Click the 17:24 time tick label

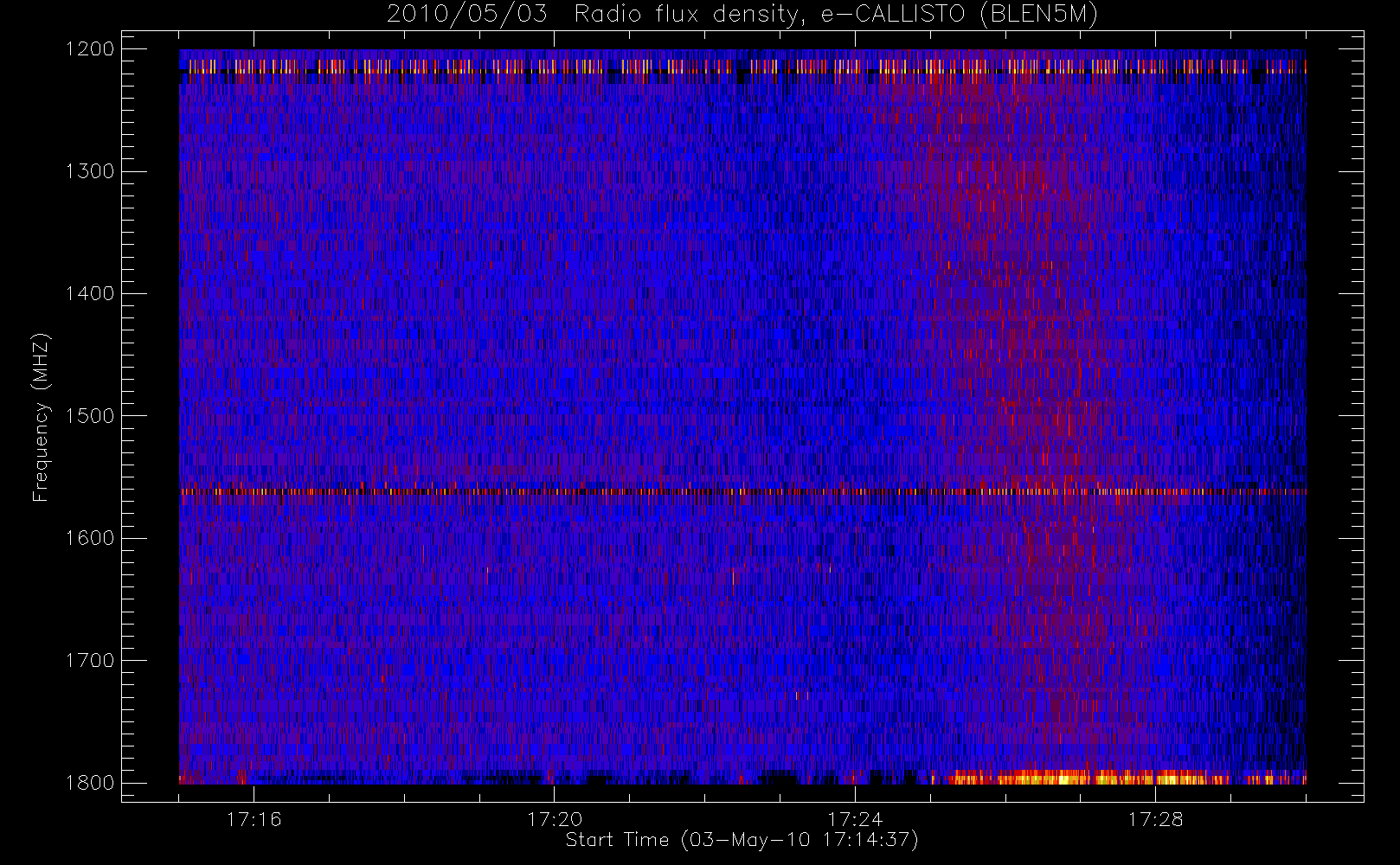(x=855, y=819)
